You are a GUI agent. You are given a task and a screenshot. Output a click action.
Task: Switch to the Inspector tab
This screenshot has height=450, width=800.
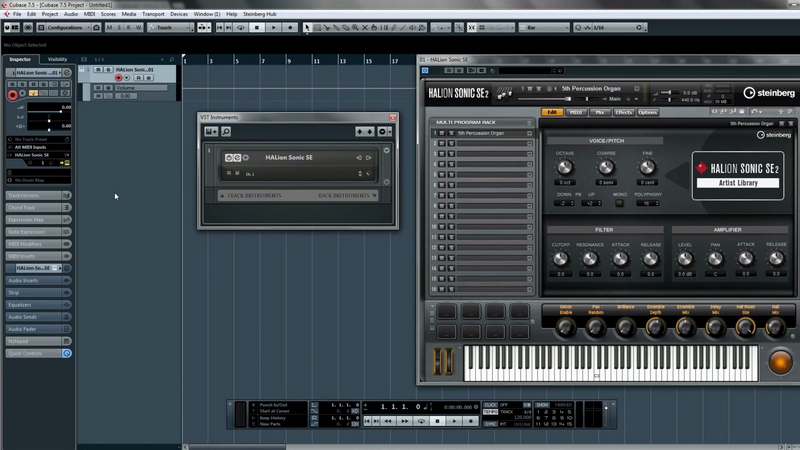click(x=20, y=59)
